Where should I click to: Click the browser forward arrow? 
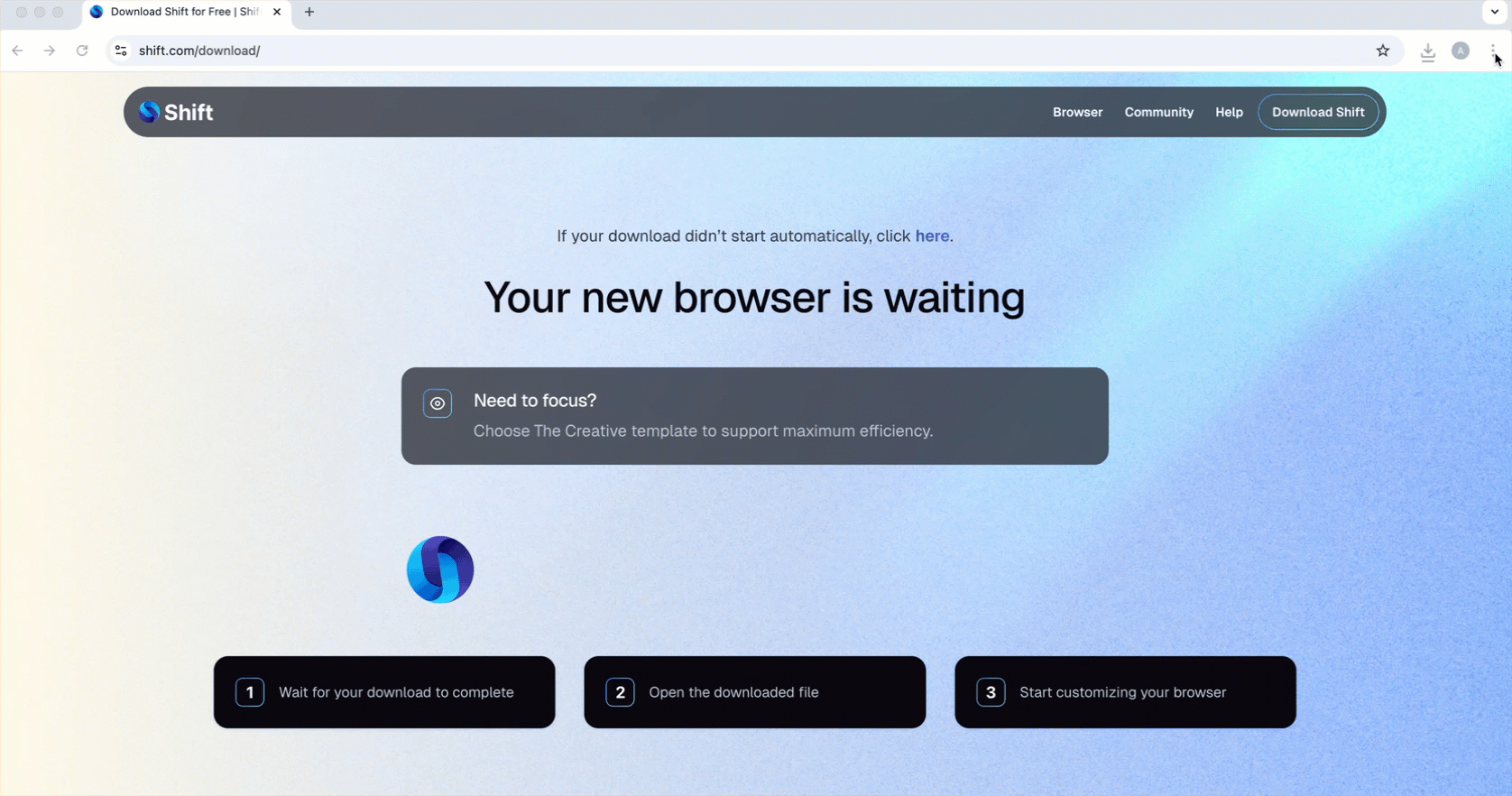50,51
